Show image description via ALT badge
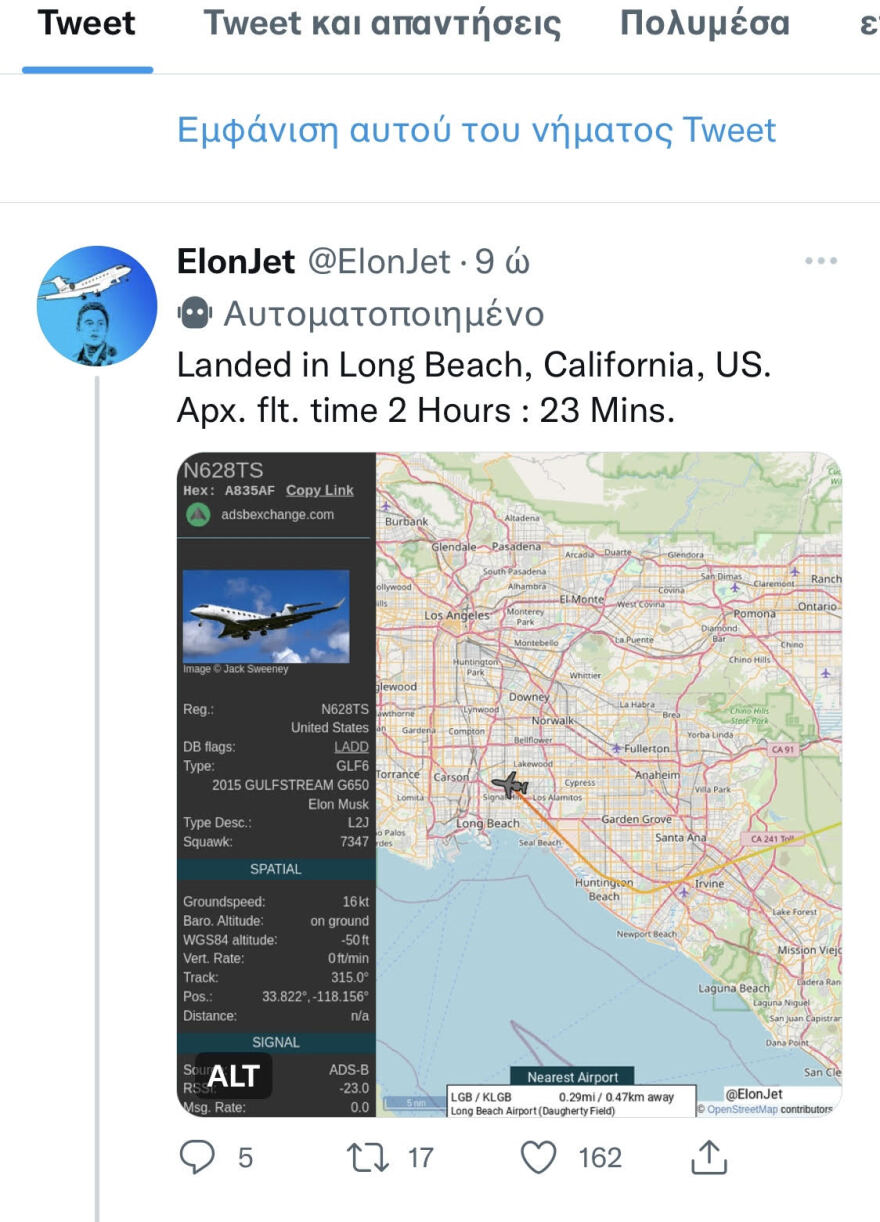 click(x=234, y=1076)
